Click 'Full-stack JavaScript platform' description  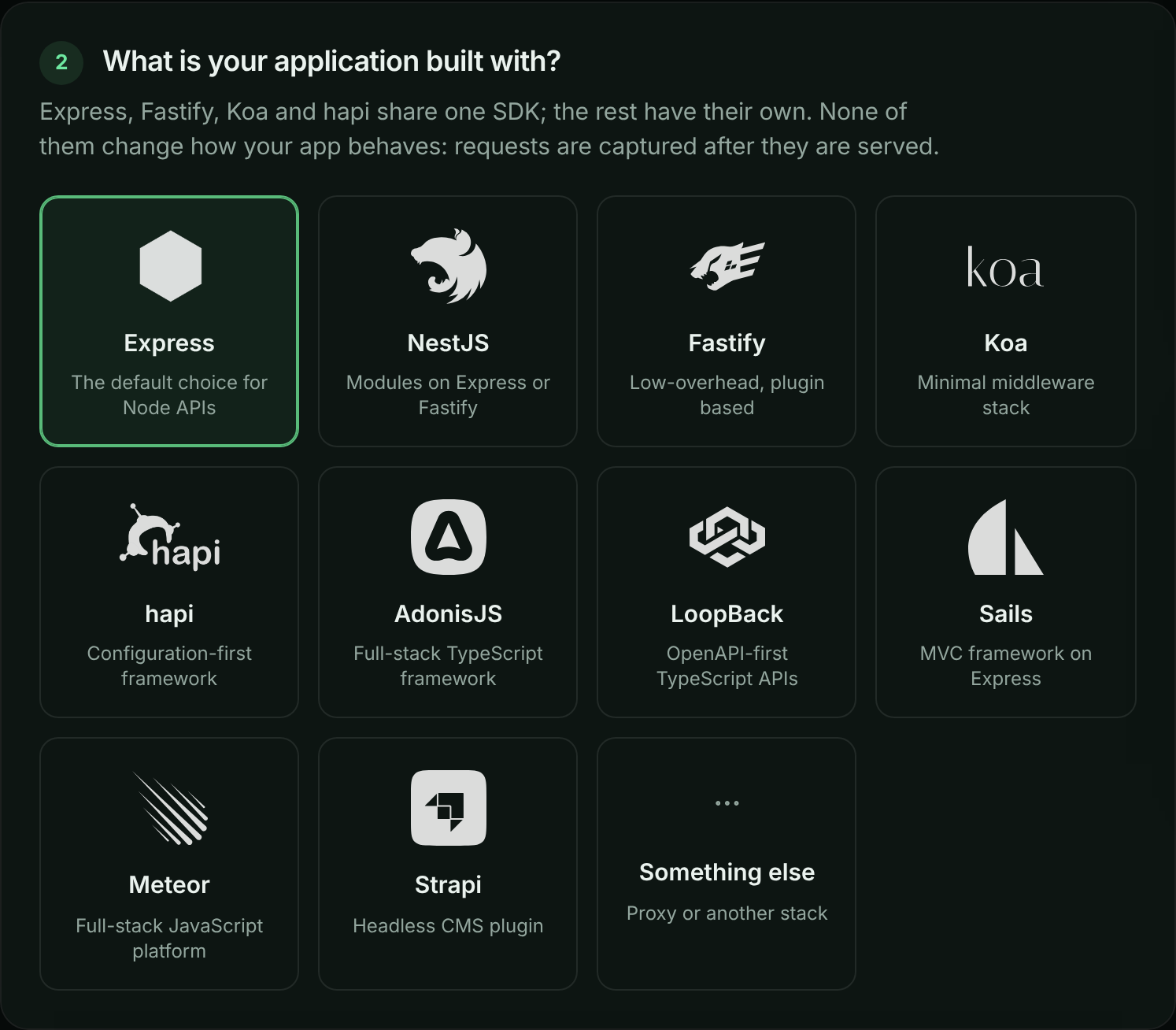(169, 939)
